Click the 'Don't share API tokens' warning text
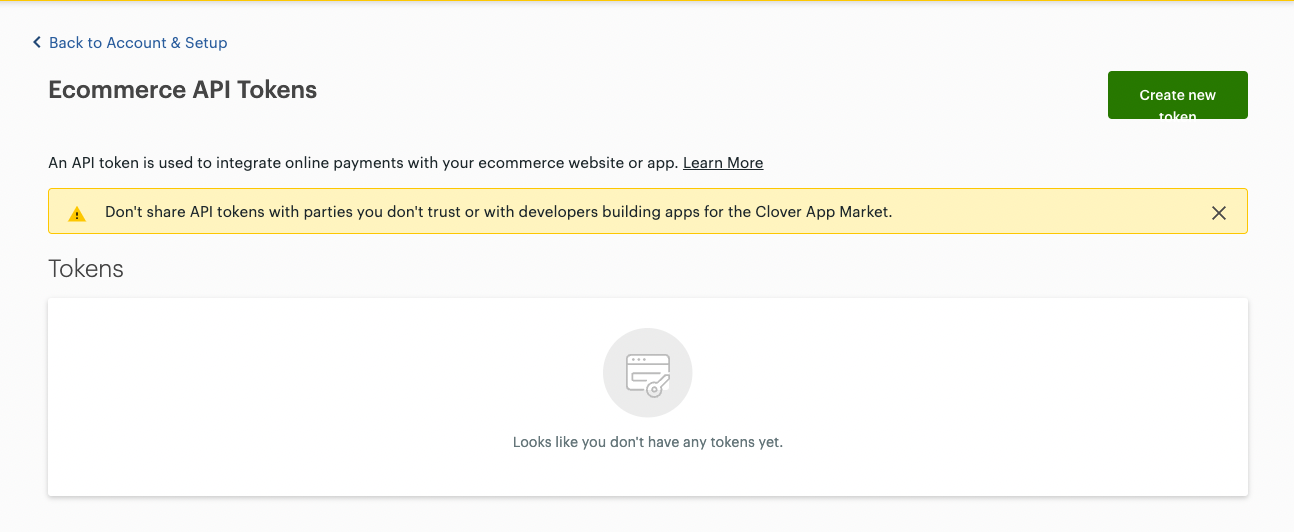Screen dimensions: 1294x532 click(x=498, y=212)
